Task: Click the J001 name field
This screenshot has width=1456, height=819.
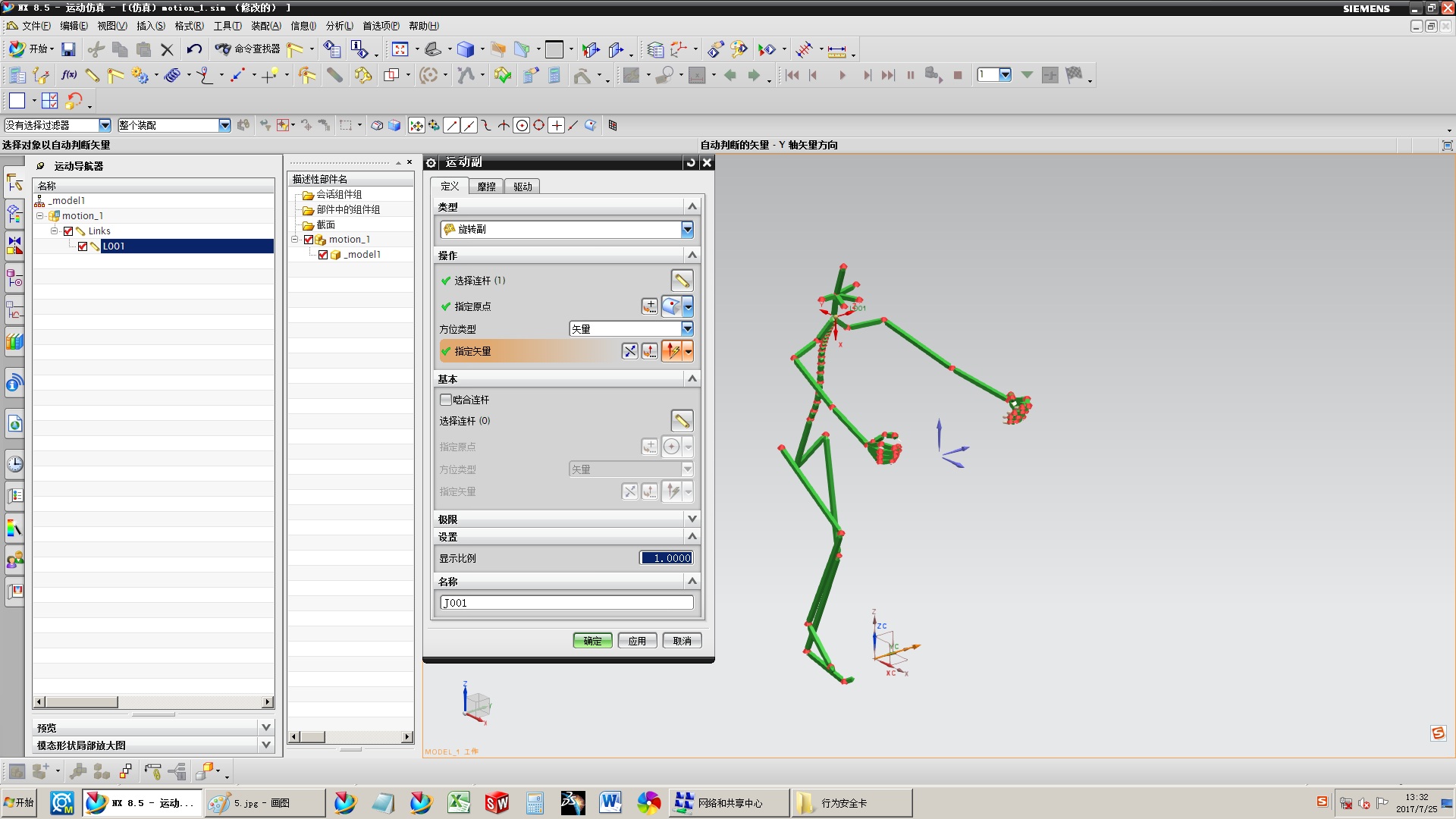Action: pyautogui.click(x=566, y=603)
